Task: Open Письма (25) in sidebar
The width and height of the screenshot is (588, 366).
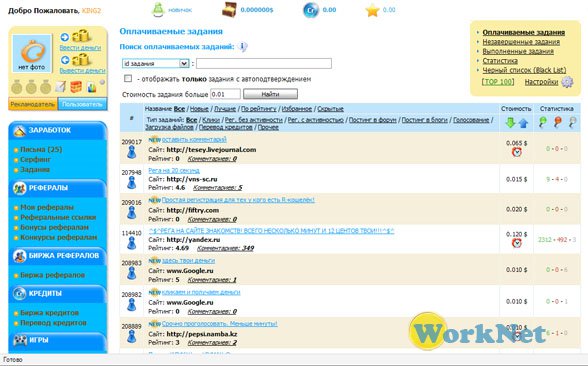Action: pos(41,149)
